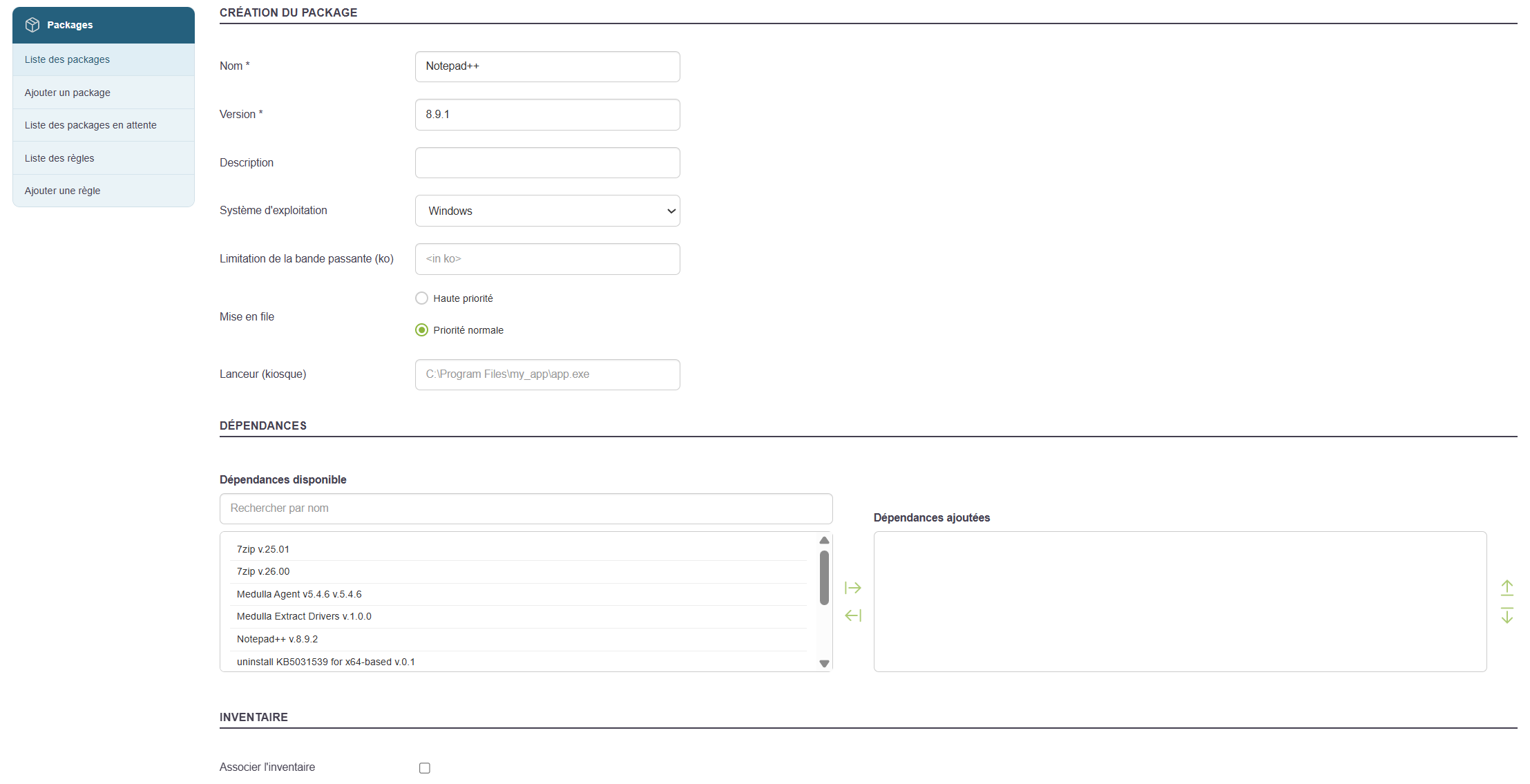This screenshot has width=1530, height=784.
Task: Click dependency list scroll-up arrow
Action: point(824,540)
